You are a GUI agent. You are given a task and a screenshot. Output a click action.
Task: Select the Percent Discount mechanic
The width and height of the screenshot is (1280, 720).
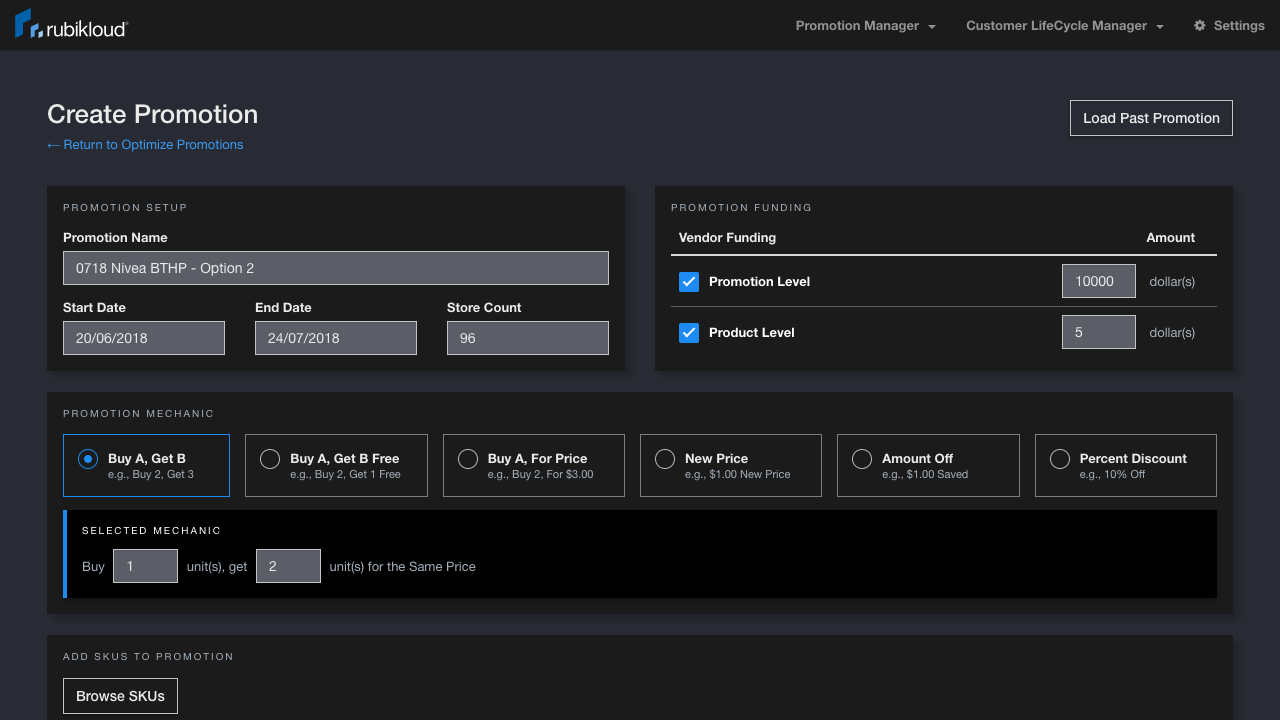coord(1060,459)
